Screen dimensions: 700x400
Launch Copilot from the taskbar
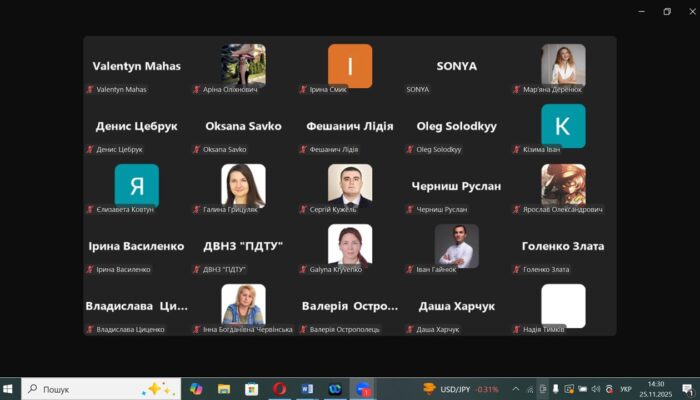[196, 388]
